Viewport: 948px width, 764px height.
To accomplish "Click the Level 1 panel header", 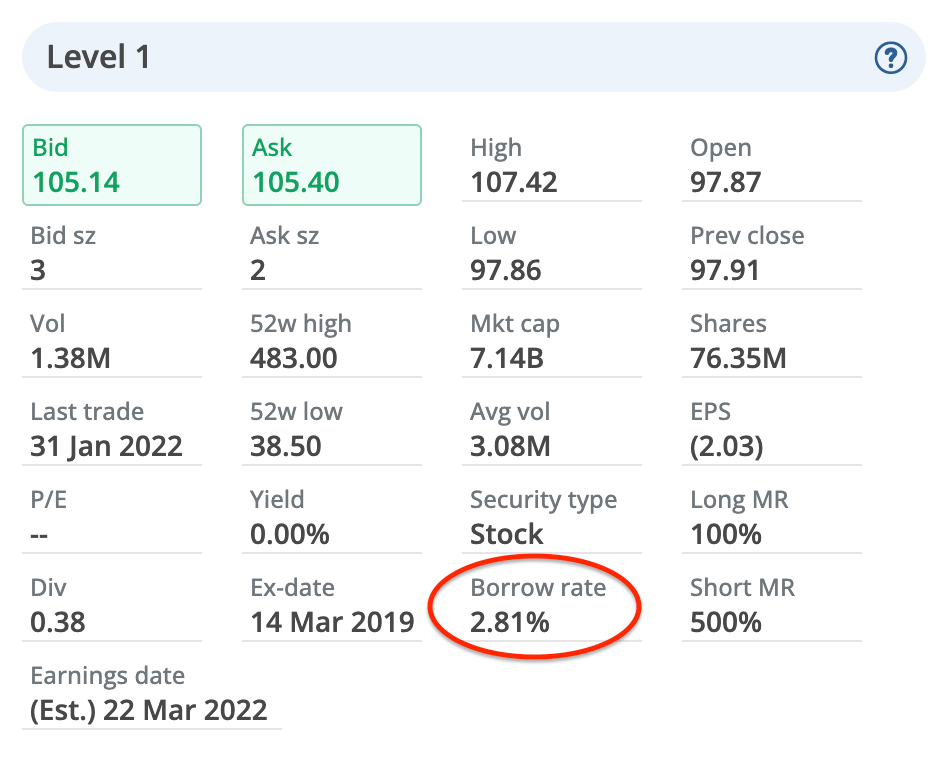I will point(97,57).
